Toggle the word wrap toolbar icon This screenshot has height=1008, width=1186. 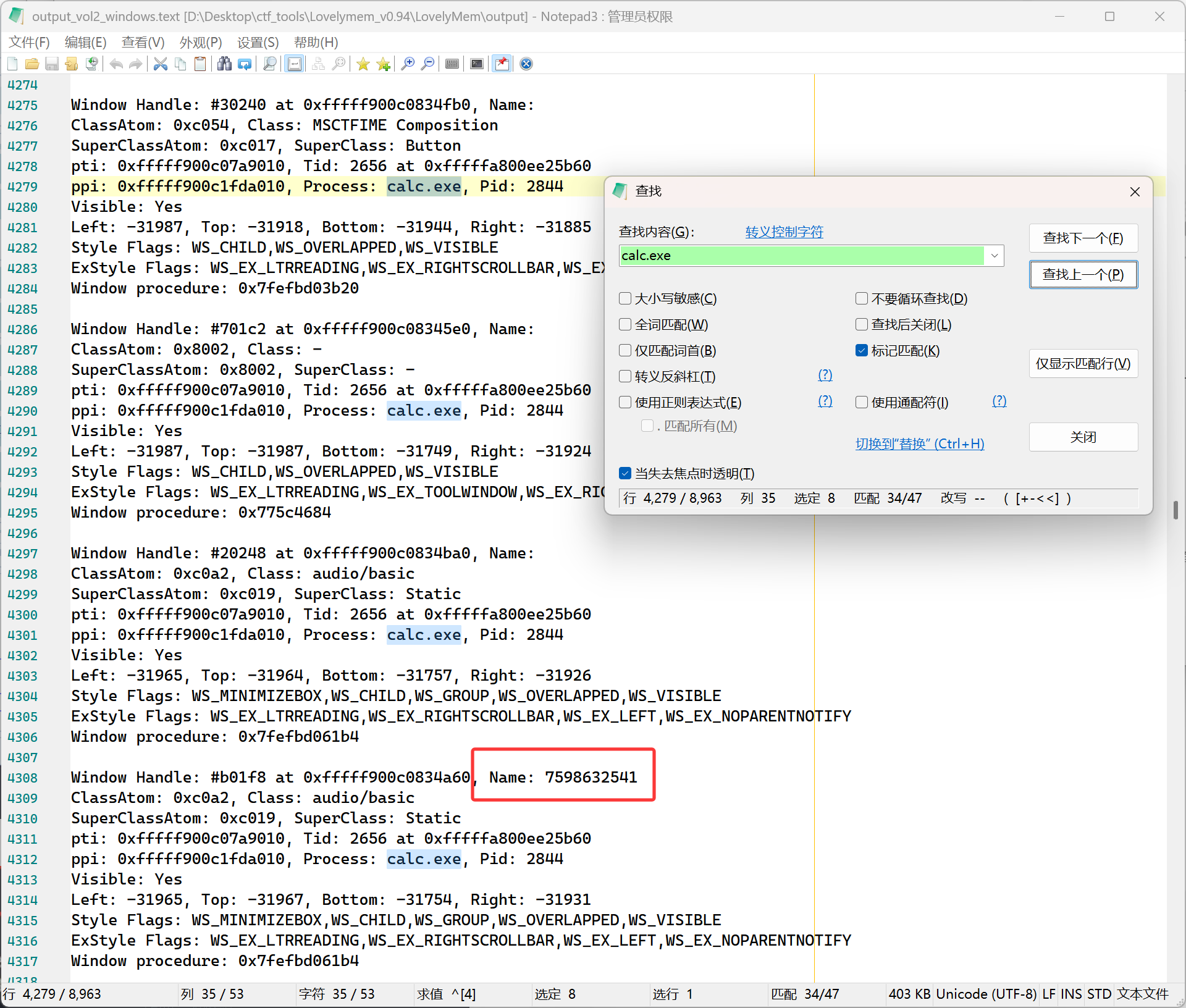tap(295, 64)
